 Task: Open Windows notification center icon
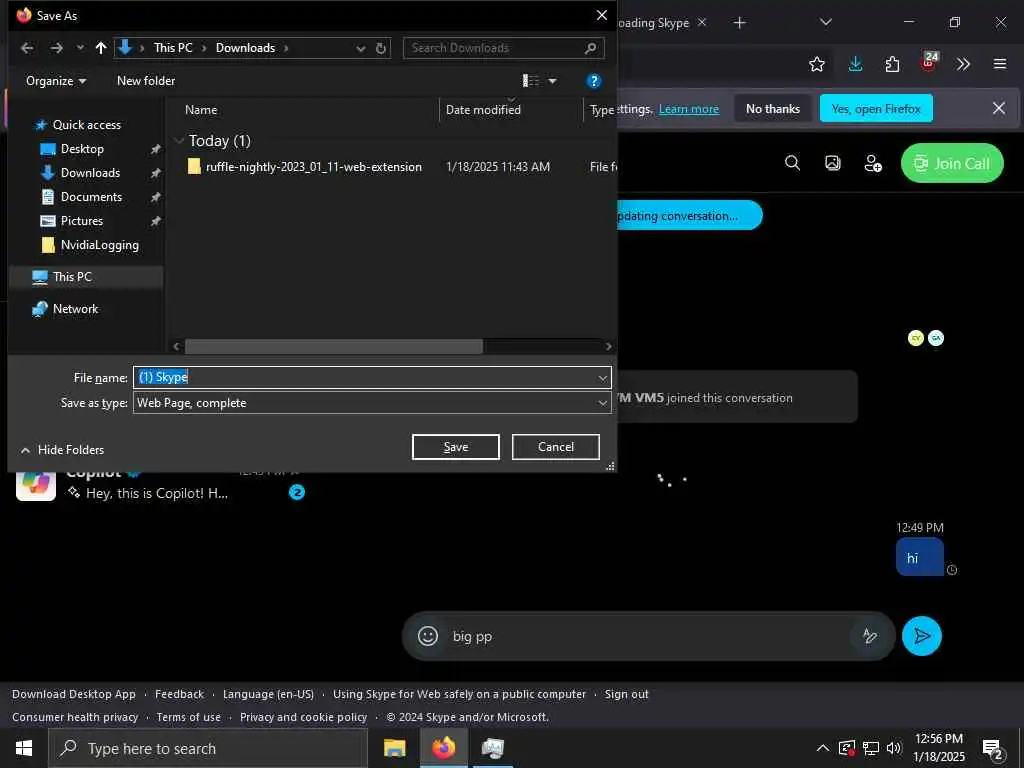[x=993, y=749]
